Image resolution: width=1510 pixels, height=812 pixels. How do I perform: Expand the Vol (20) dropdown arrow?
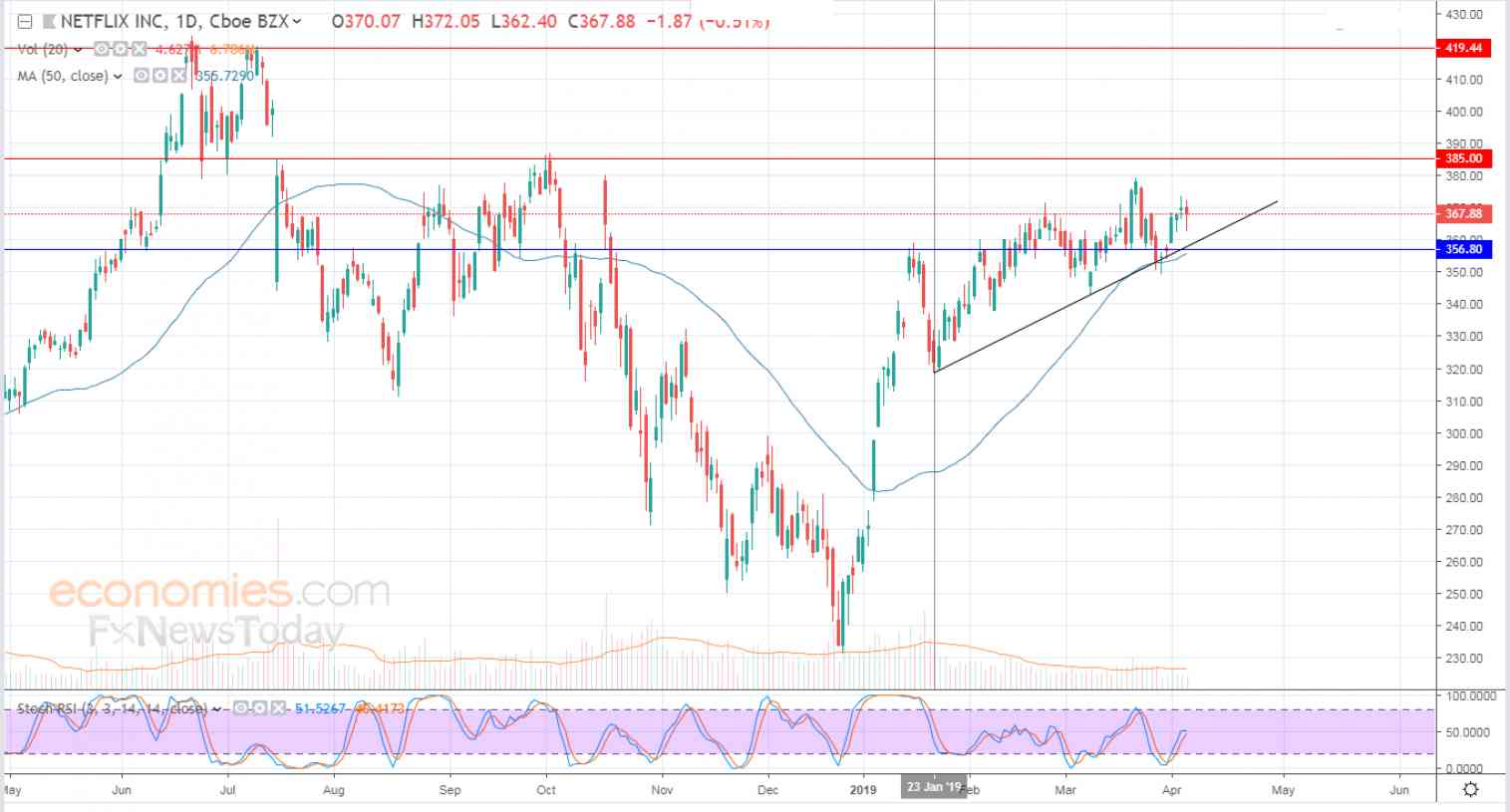[x=78, y=49]
